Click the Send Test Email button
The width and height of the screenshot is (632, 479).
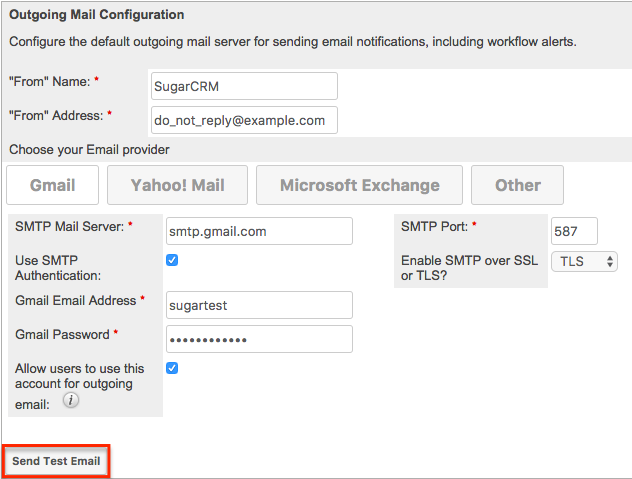click(56, 461)
